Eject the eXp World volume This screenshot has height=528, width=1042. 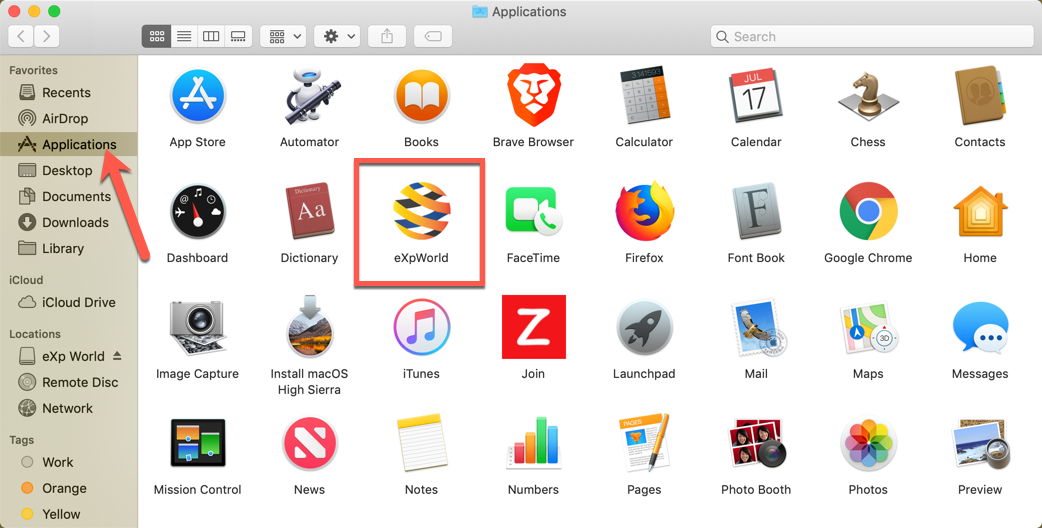pyautogui.click(x=118, y=356)
